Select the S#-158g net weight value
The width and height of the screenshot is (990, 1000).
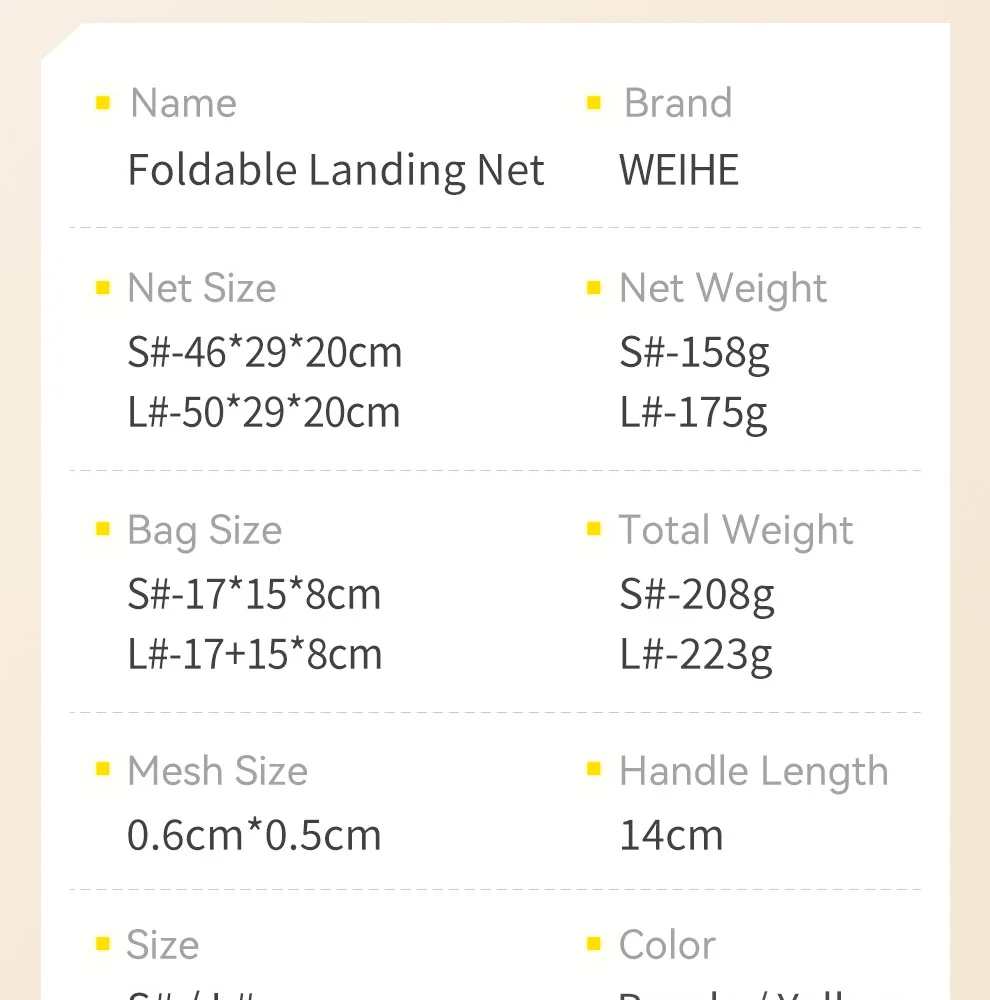click(695, 352)
